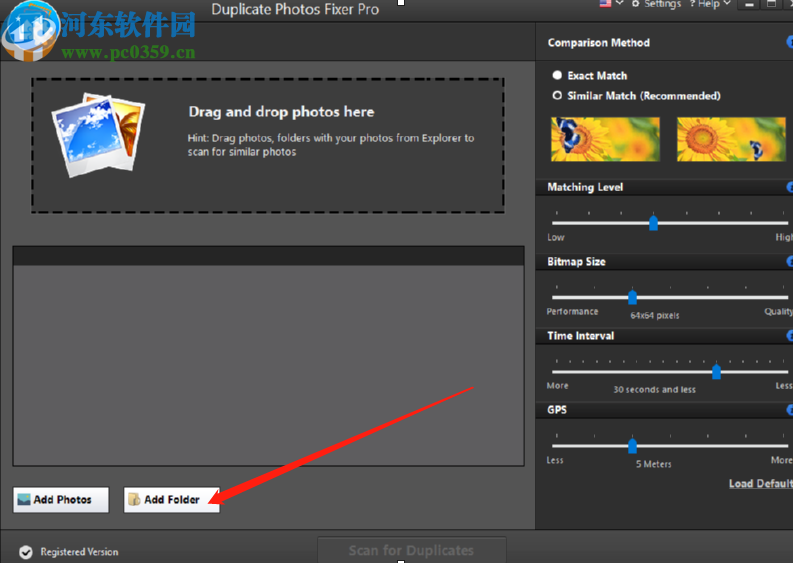Click the Matching Level slider handle

(x=653, y=223)
